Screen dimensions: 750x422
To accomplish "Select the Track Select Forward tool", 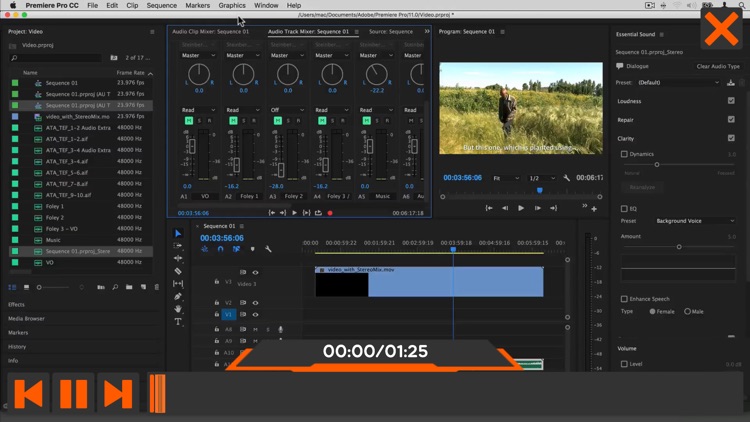I will [178, 245].
